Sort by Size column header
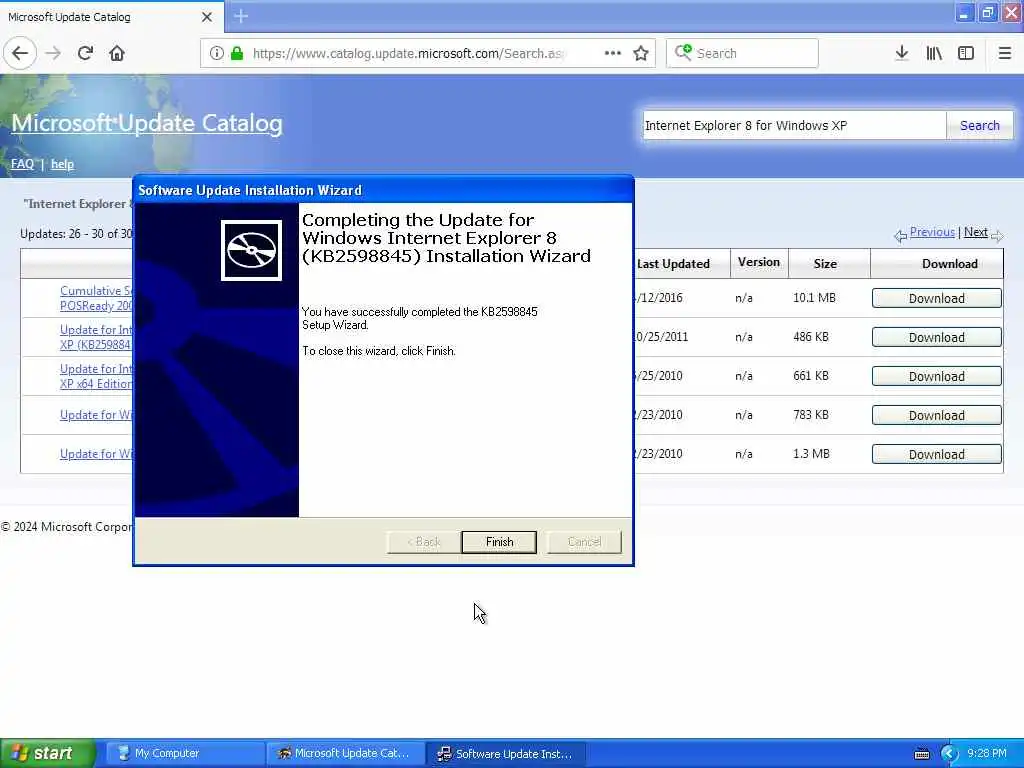Image resolution: width=1024 pixels, height=768 pixels. point(825,264)
